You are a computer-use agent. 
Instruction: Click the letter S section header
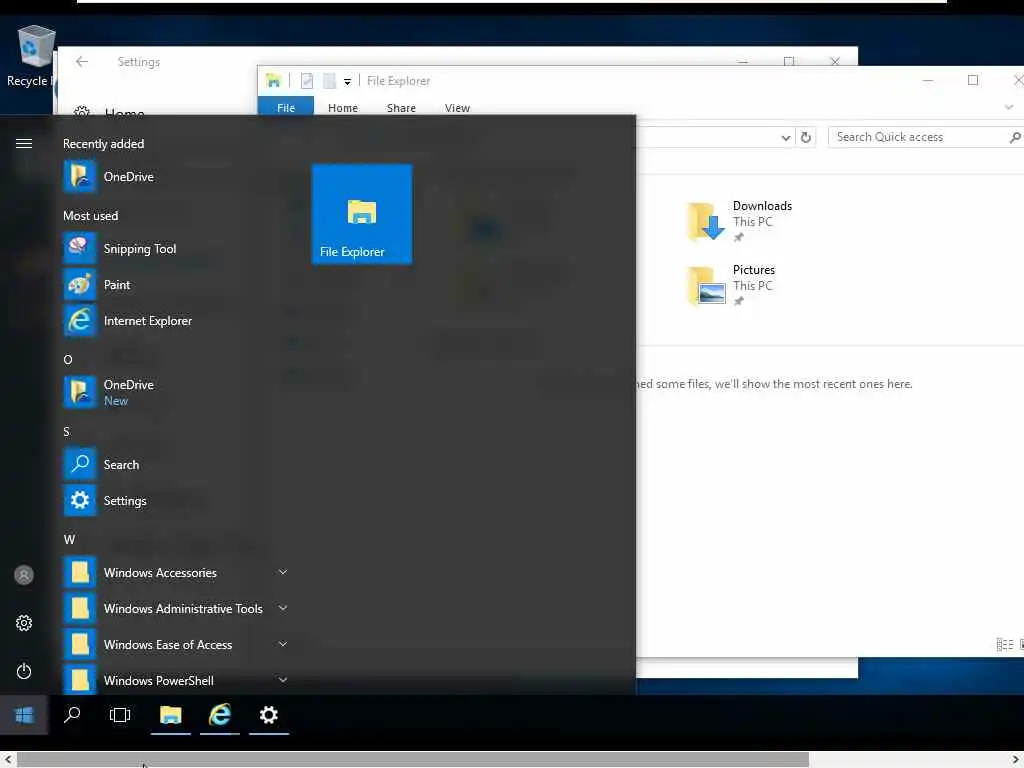pyautogui.click(x=67, y=431)
